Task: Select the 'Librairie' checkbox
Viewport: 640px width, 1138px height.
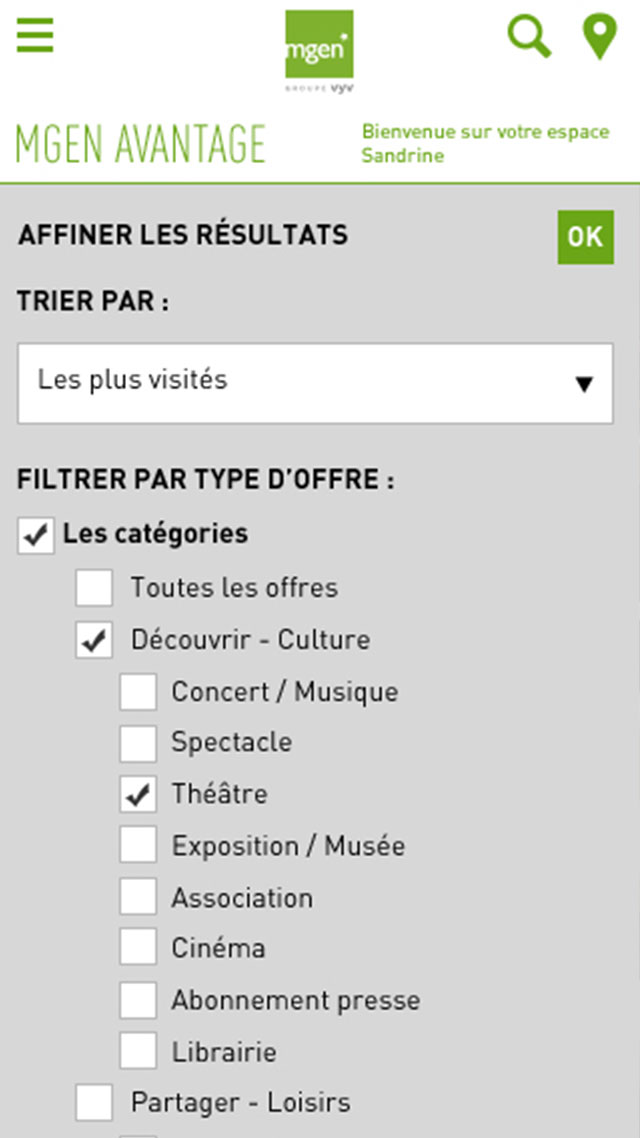Action: click(138, 1051)
